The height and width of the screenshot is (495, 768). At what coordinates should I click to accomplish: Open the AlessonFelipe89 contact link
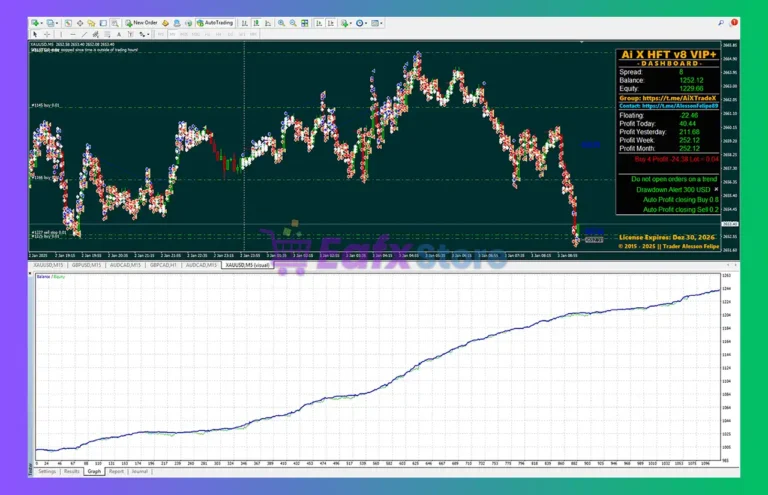click(x=669, y=106)
